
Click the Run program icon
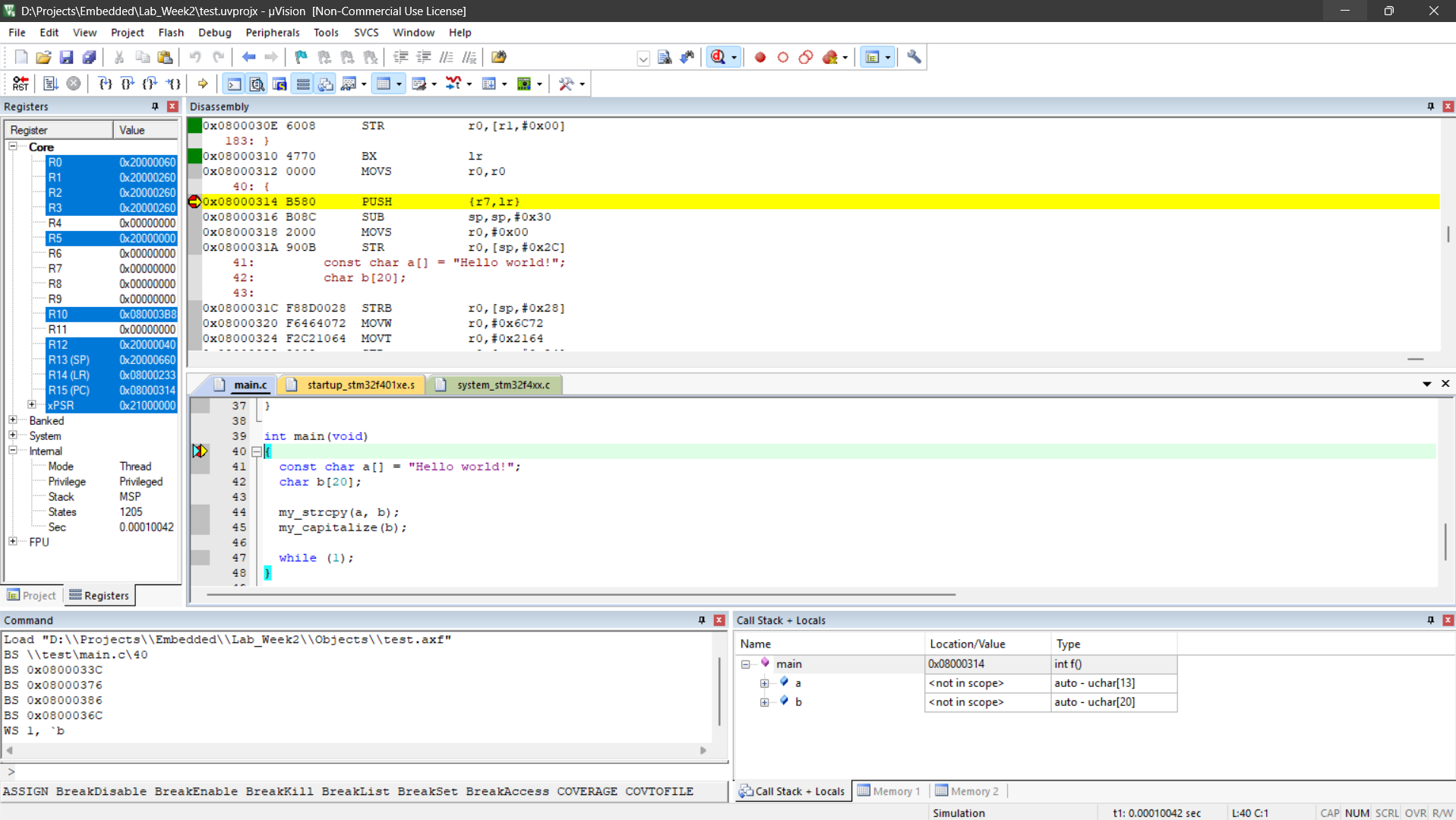click(x=50, y=84)
